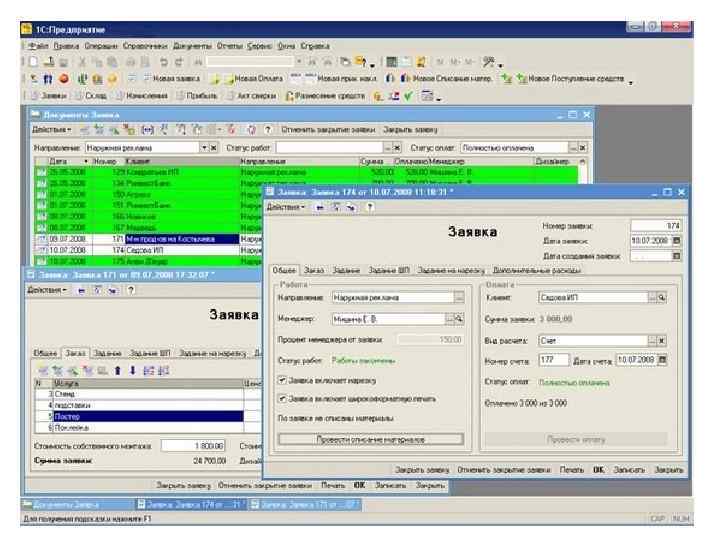This screenshot has width=720, height=540.
Task: Open Разнесение средств from third toolbar
Action: pyautogui.click(x=325, y=96)
